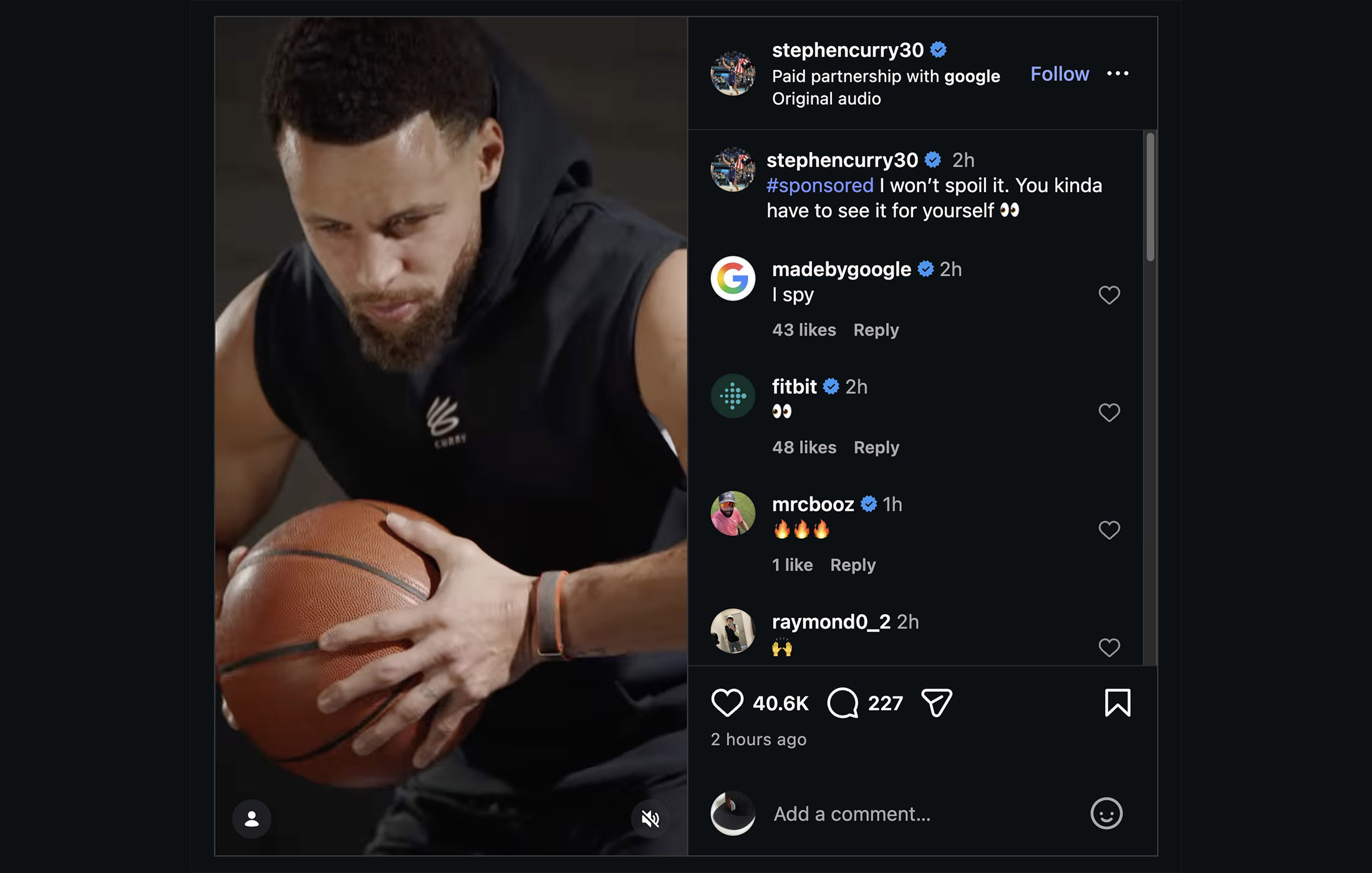Viewport: 1372px width, 873px height.
Task: View the 48 likes on fitbit comment
Action: (804, 448)
